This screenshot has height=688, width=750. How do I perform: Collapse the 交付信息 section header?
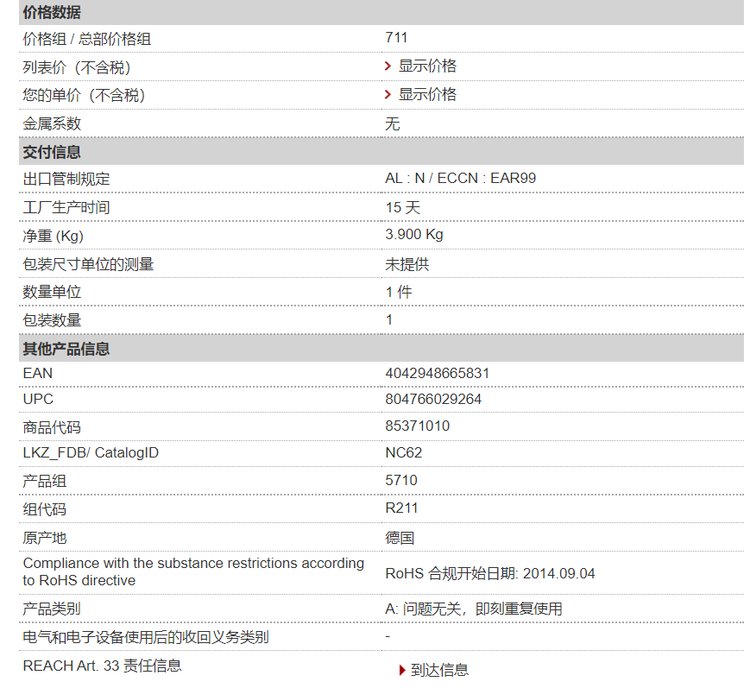pos(52,153)
